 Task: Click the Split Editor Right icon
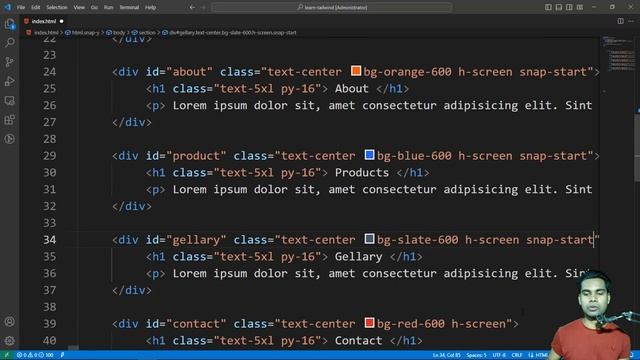pyautogui.click(x=620, y=21)
